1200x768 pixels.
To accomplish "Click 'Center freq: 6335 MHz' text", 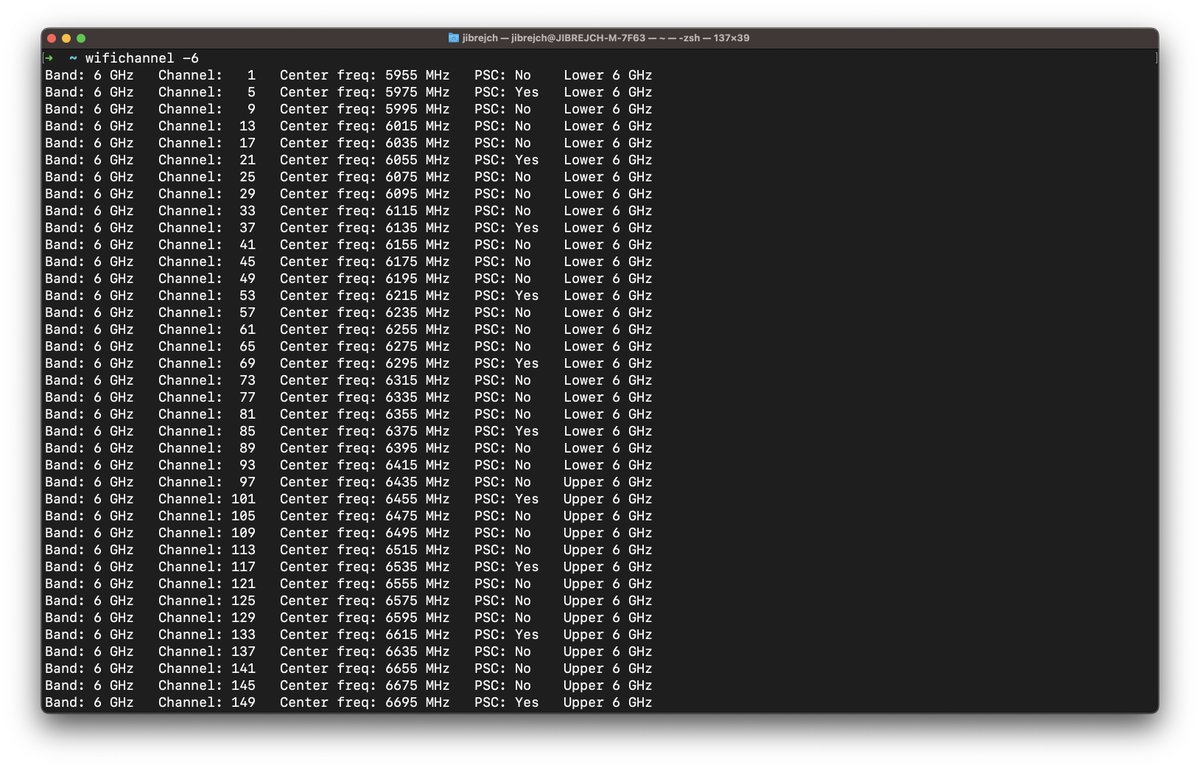I will pyautogui.click(x=364, y=398).
